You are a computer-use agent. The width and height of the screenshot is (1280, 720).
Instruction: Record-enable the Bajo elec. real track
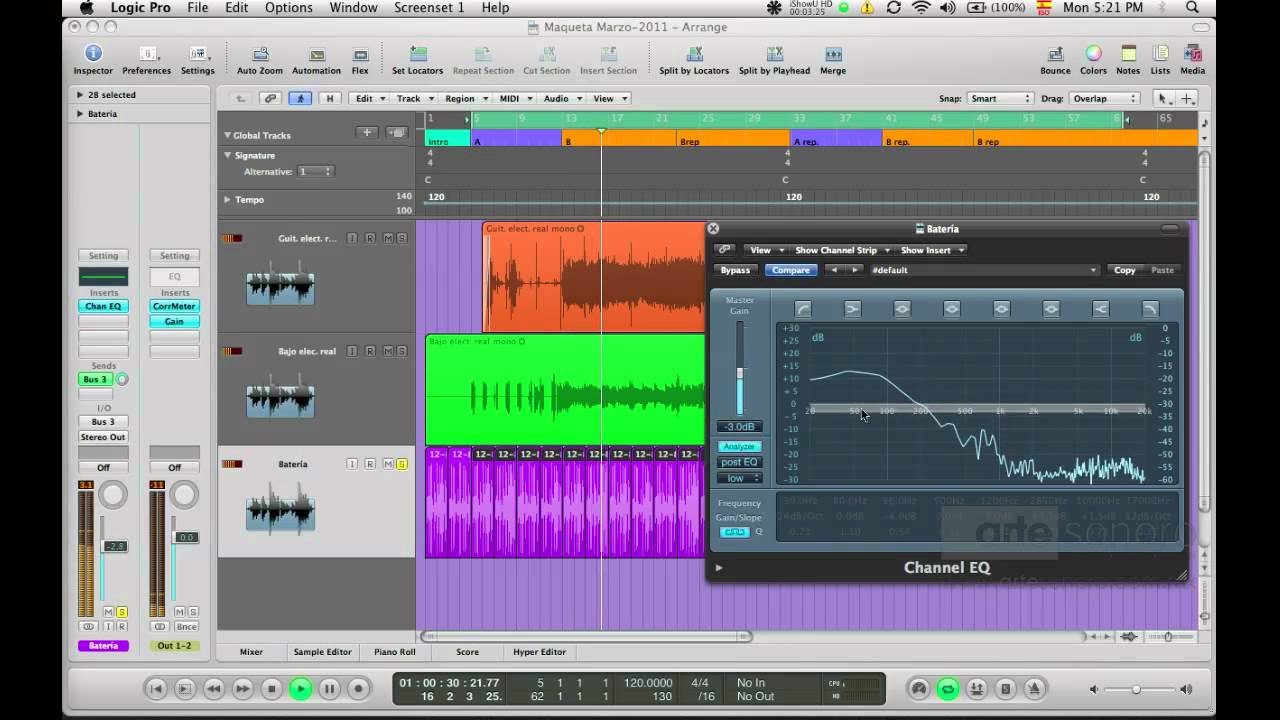click(x=370, y=351)
